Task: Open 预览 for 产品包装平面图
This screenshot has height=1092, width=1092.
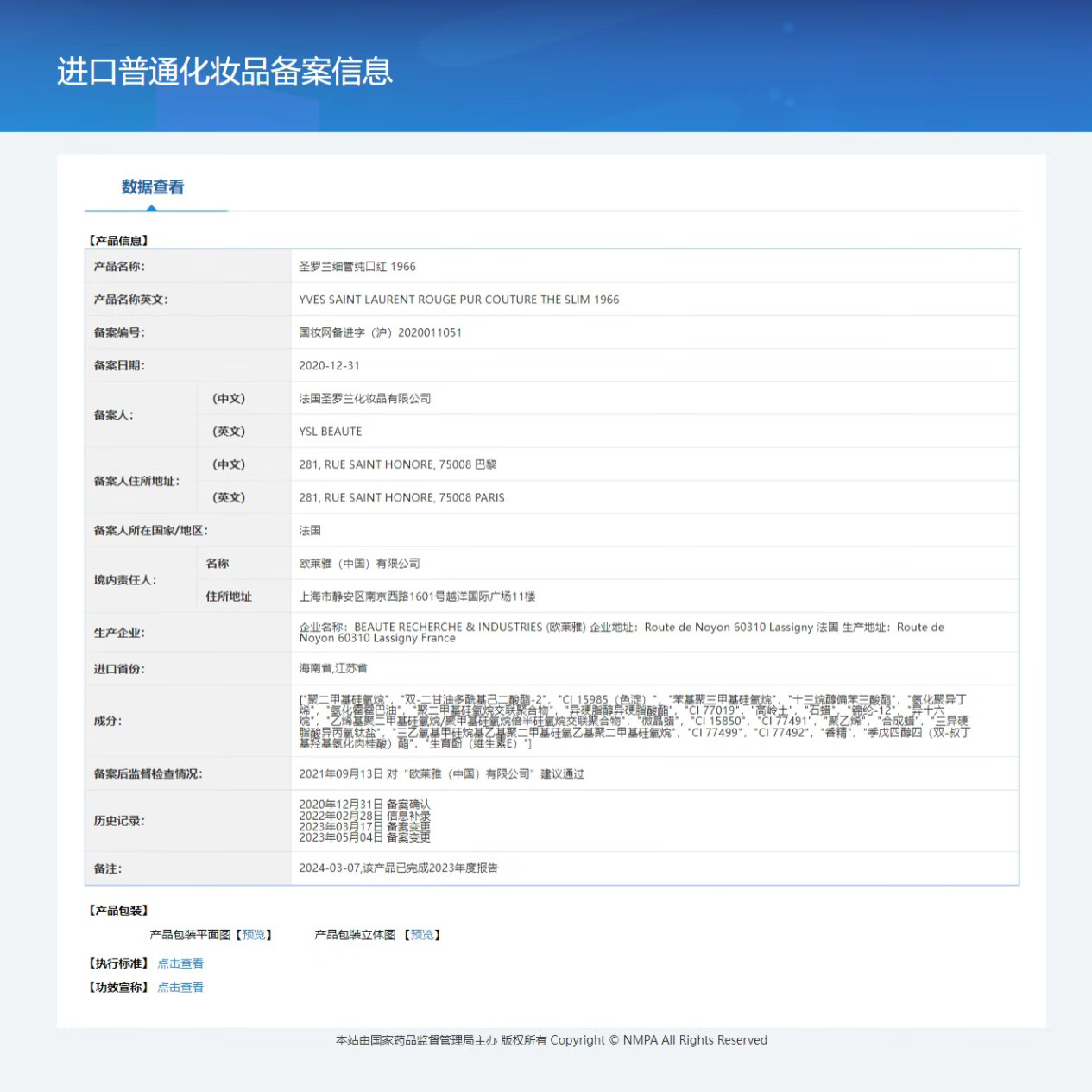Action: 255,934
